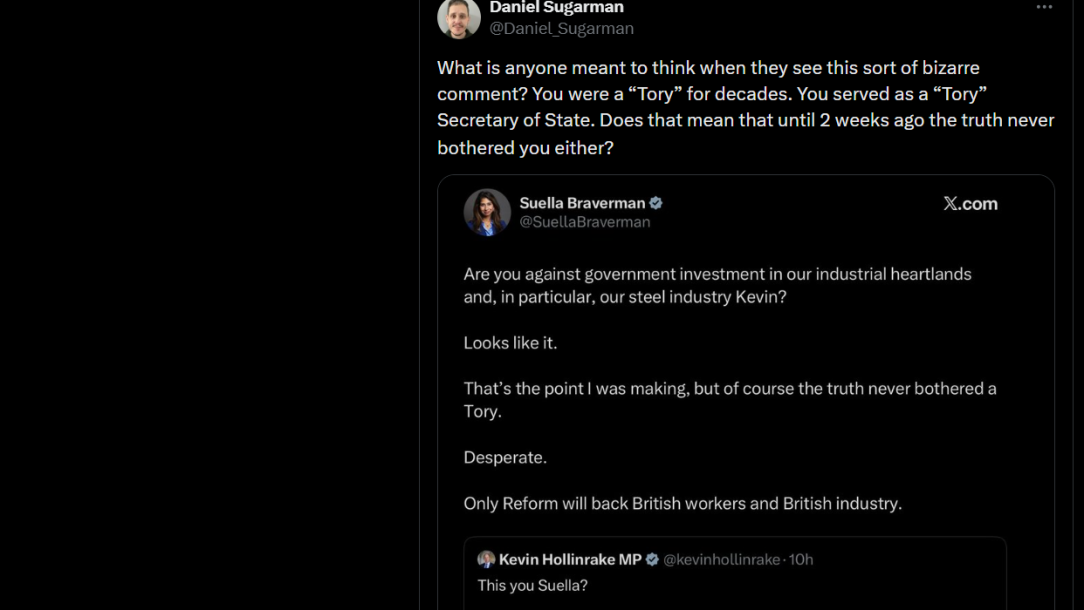Click the X.com logo in the quoted post
The image size is (1084, 610).
point(970,204)
